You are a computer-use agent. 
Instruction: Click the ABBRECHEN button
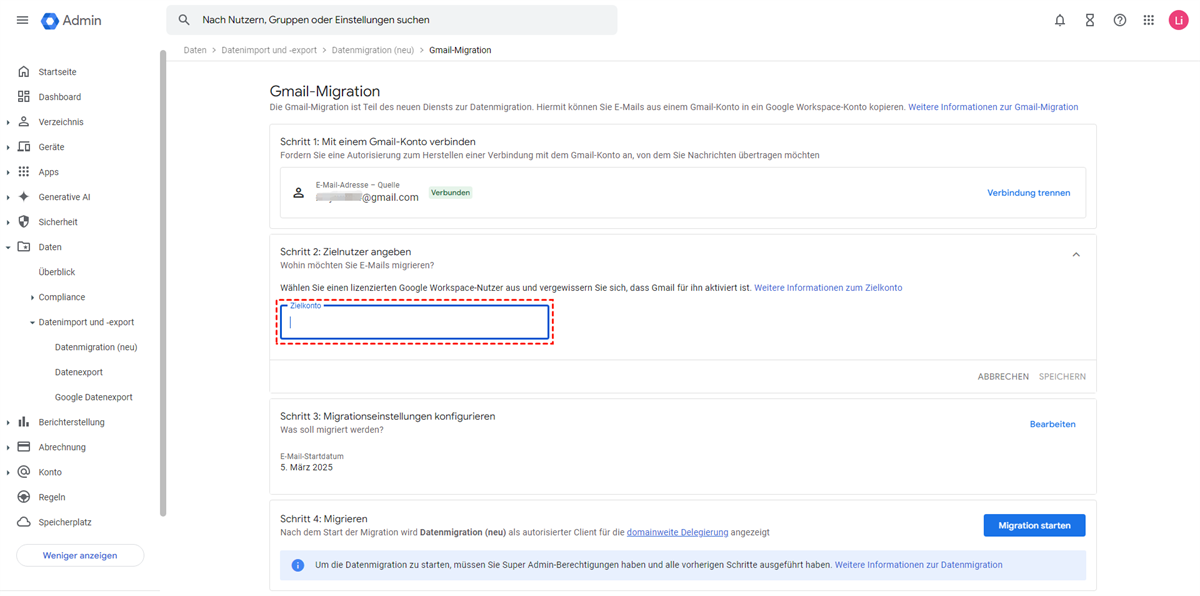coord(1003,377)
